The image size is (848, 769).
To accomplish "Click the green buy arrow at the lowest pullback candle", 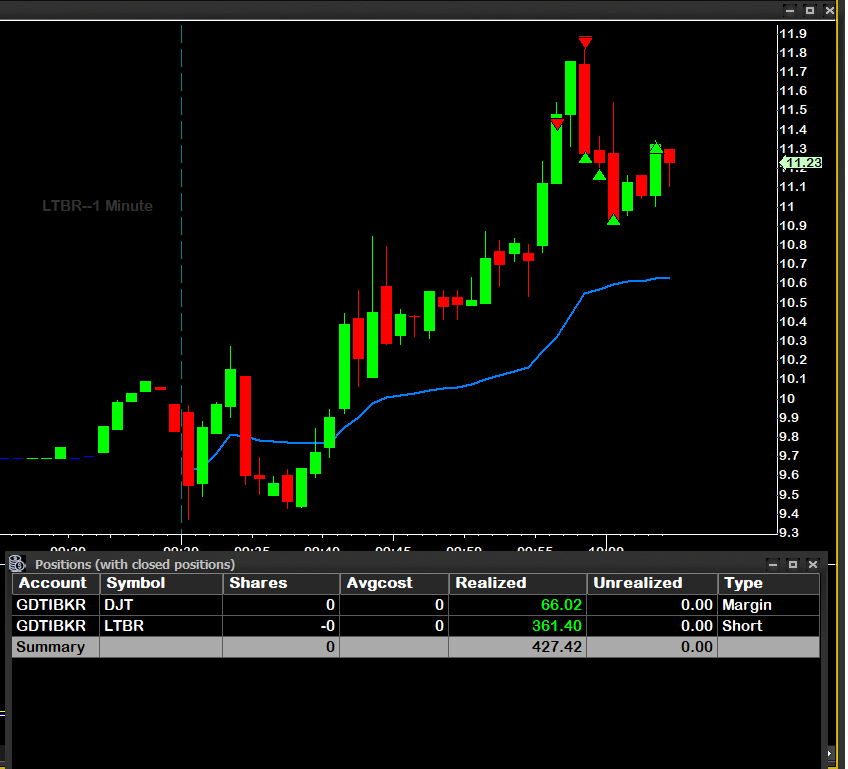I will coord(613,220).
